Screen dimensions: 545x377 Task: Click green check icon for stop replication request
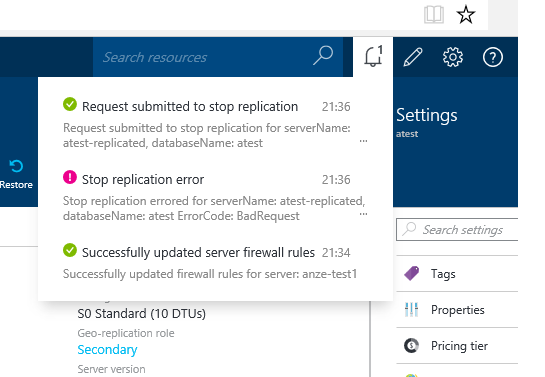pyautogui.click(x=70, y=104)
